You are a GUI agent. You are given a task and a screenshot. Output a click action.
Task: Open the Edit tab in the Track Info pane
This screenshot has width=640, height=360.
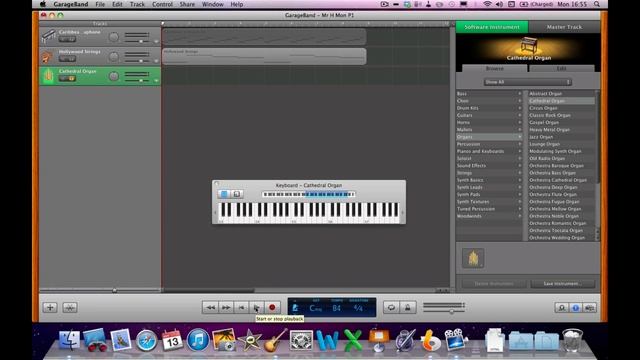tap(562, 69)
